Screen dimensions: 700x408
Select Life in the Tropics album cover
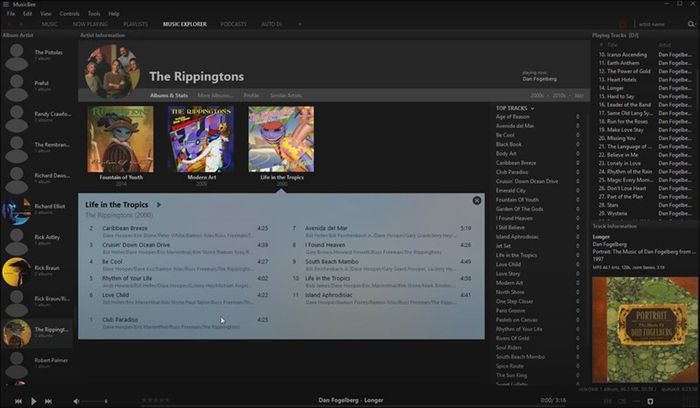pyautogui.click(x=281, y=139)
